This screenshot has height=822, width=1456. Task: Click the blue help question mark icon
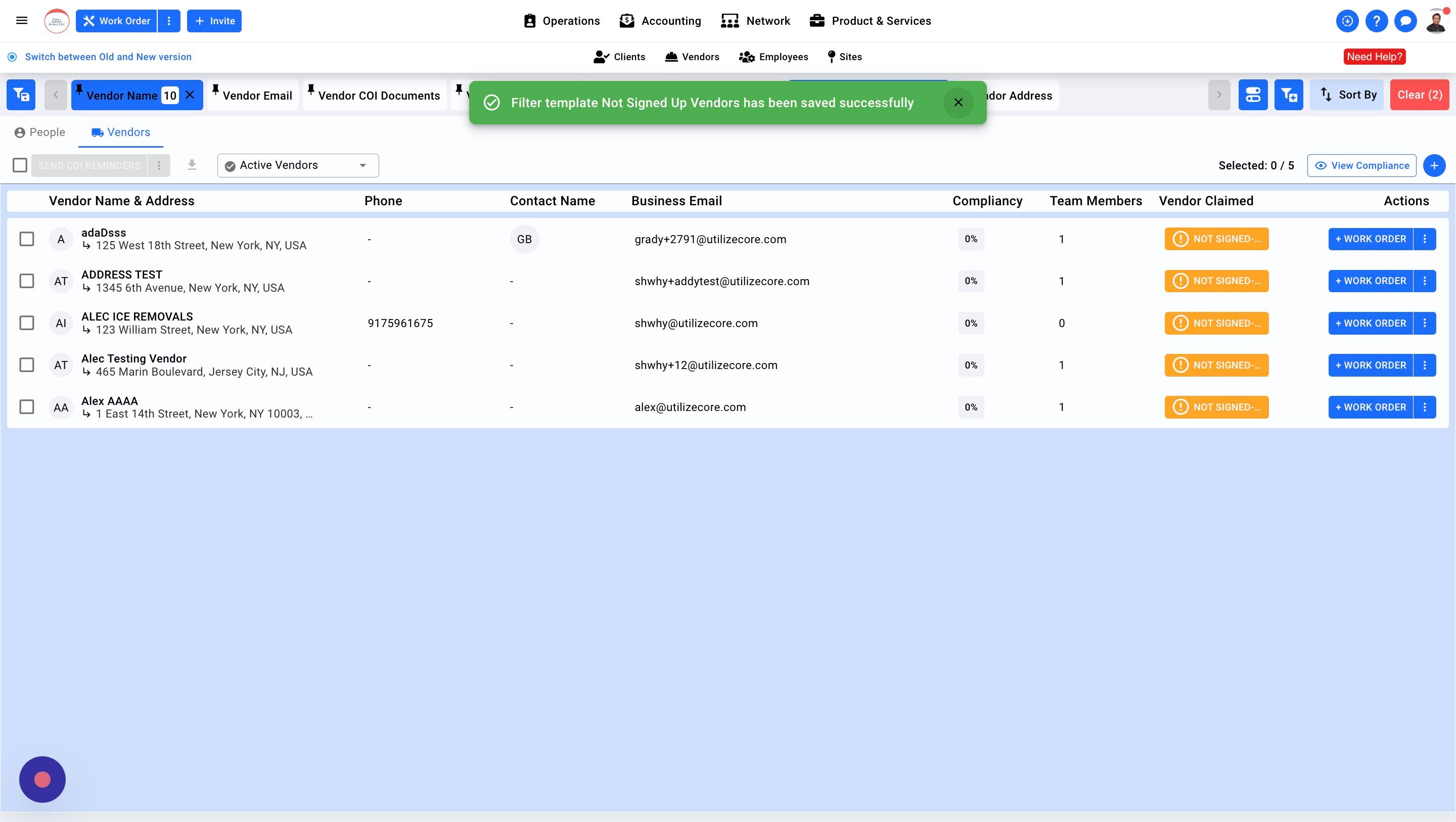point(1376,21)
